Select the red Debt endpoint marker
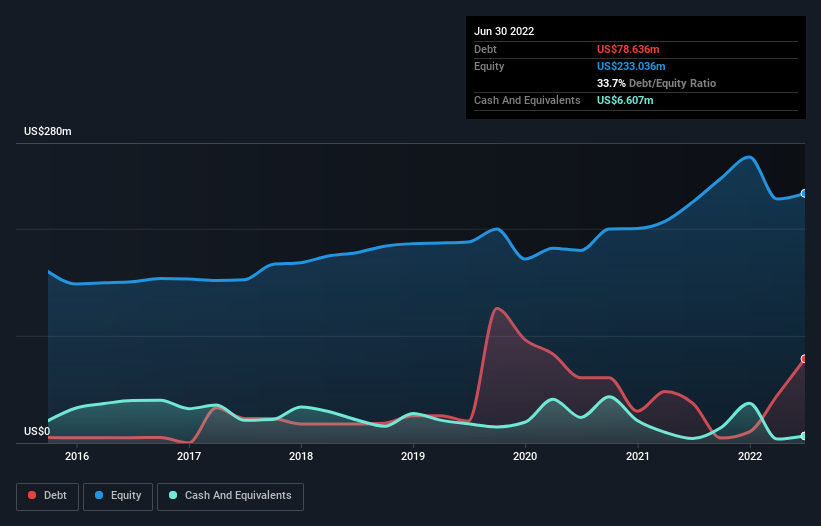This screenshot has height=526, width=821. click(x=804, y=359)
